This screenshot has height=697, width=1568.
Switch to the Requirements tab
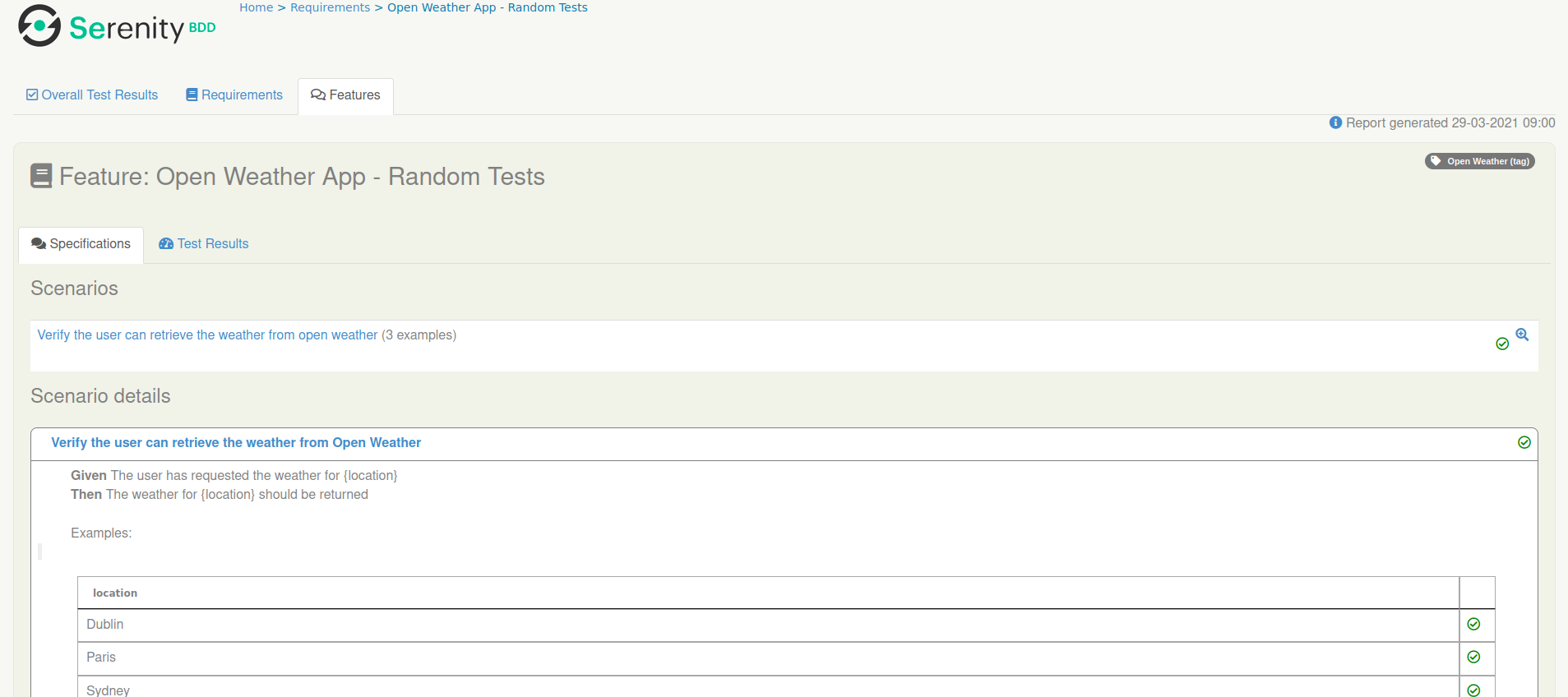pyautogui.click(x=234, y=95)
